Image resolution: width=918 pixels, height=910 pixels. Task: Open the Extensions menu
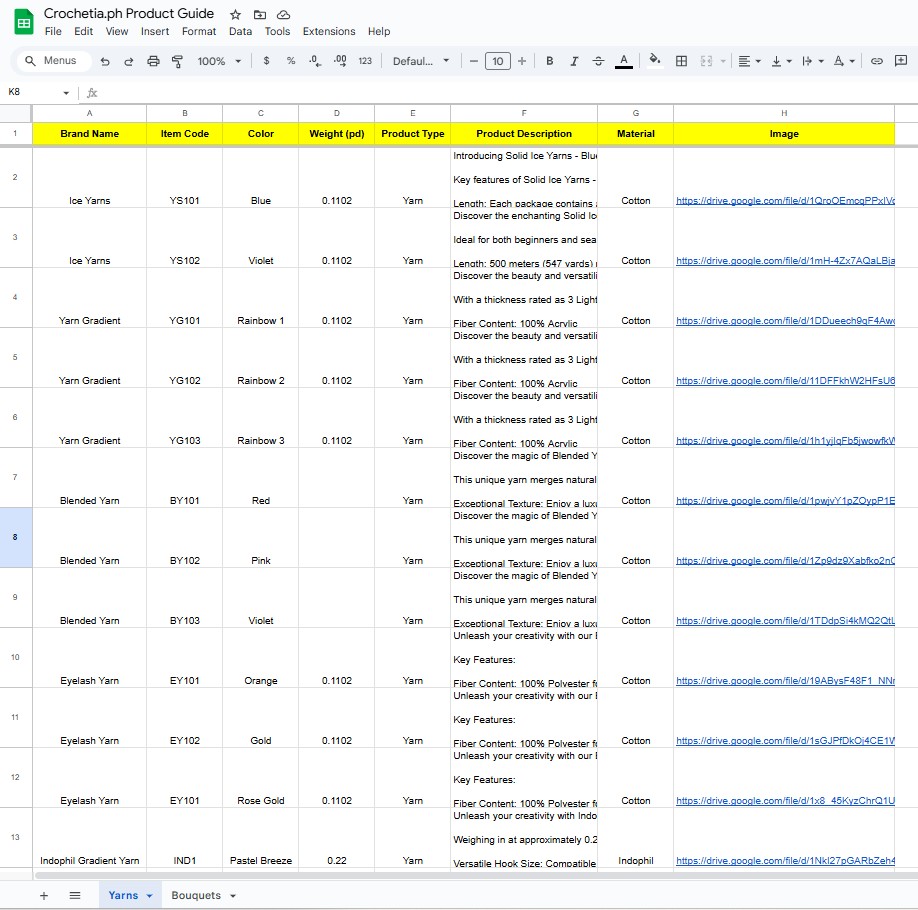click(328, 31)
